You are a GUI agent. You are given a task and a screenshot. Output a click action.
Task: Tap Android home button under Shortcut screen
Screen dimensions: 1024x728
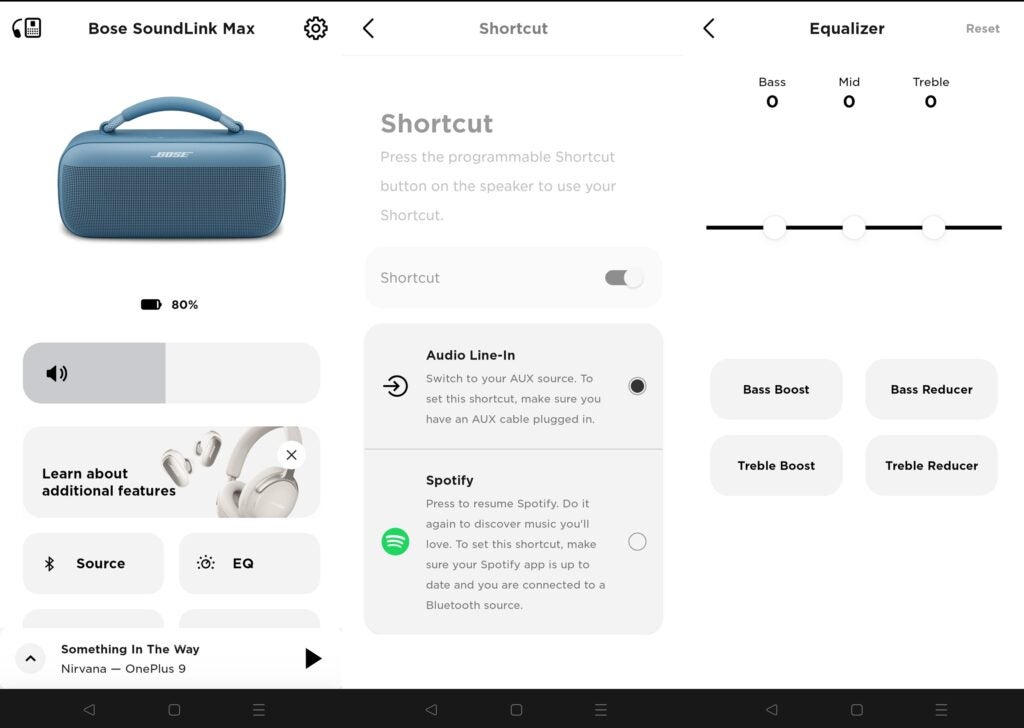(x=516, y=709)
